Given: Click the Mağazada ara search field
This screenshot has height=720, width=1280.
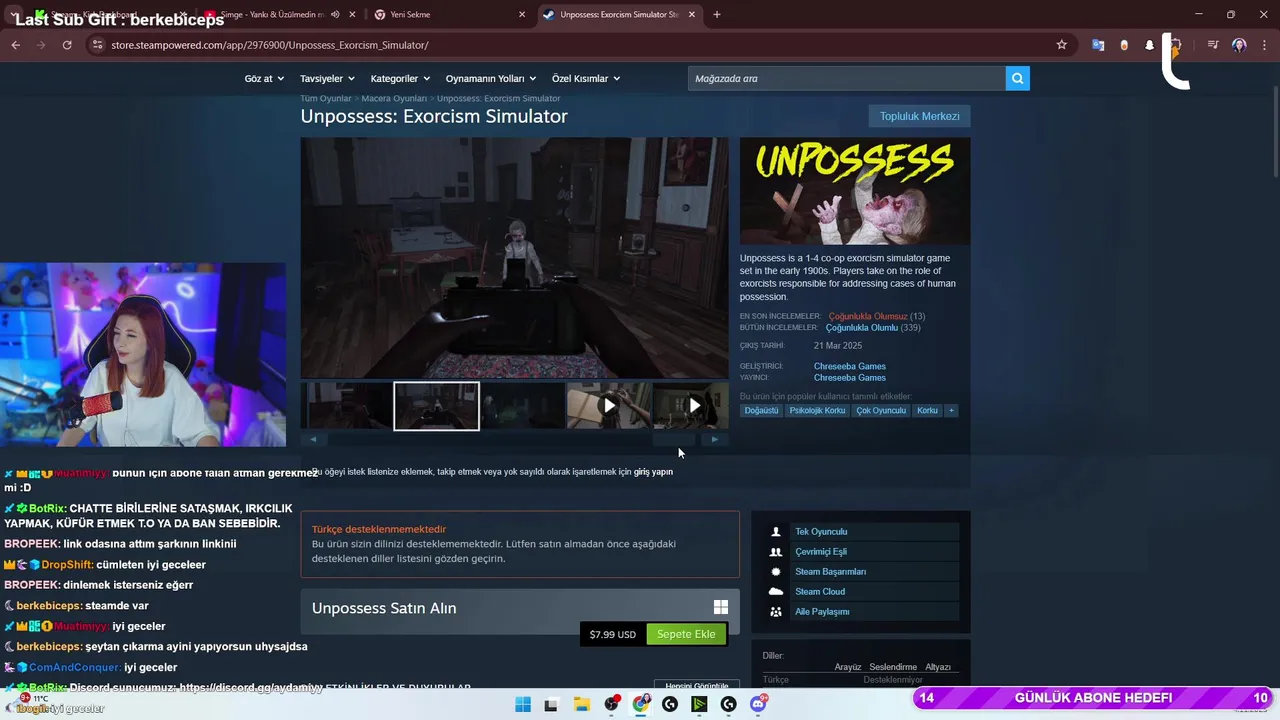Looking at the screenshot, I should 847,78.
